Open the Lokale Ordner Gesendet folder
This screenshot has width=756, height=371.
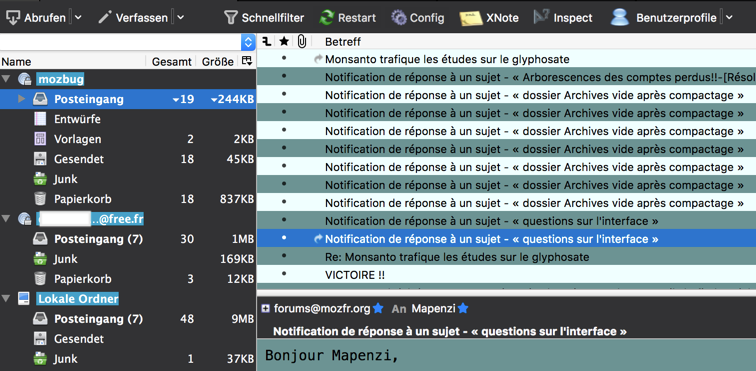pyautogui.click(x=128, y=339)
